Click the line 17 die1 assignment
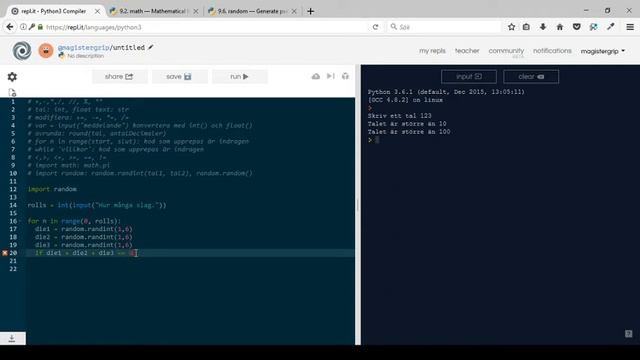Viewport: 640px width, 360px height. point(84,229)
